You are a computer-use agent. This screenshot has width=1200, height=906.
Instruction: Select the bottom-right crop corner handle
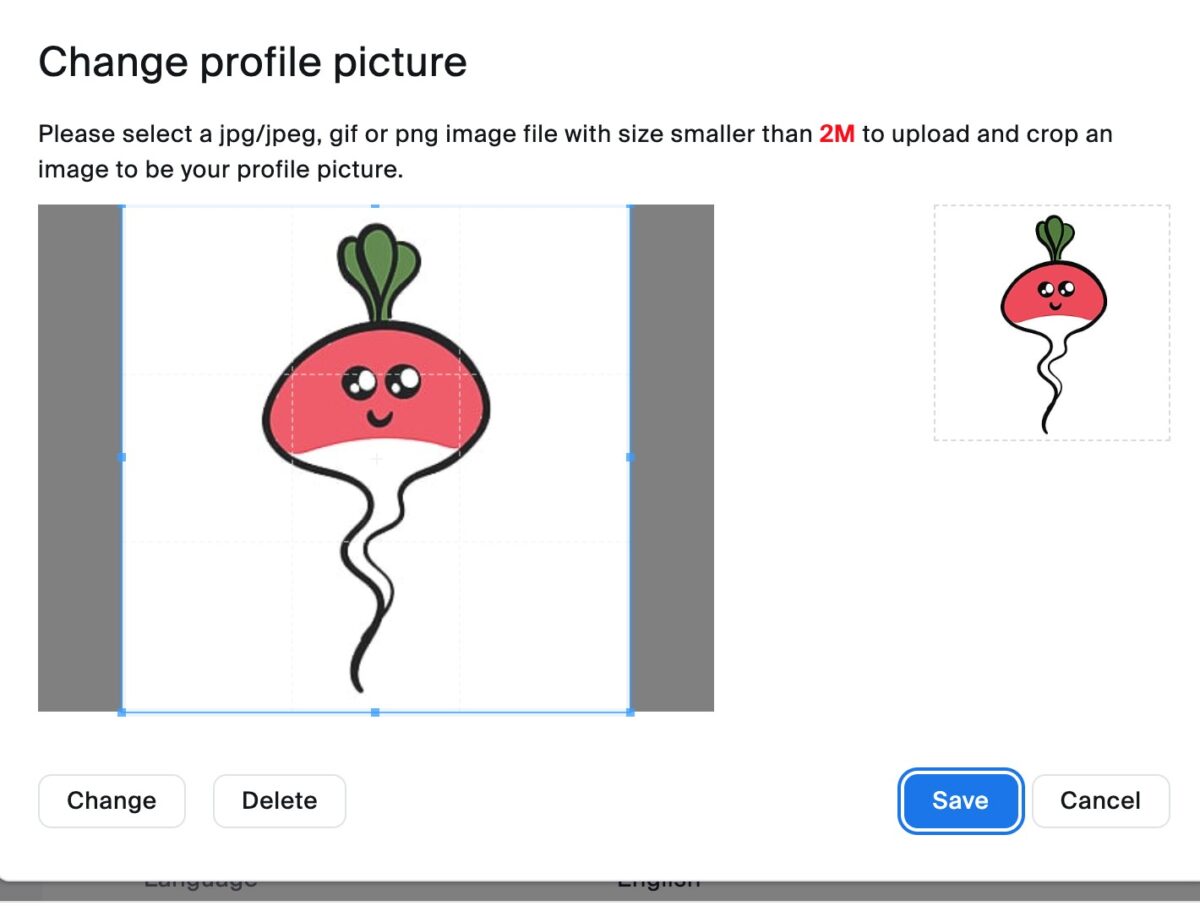point(630,712)
